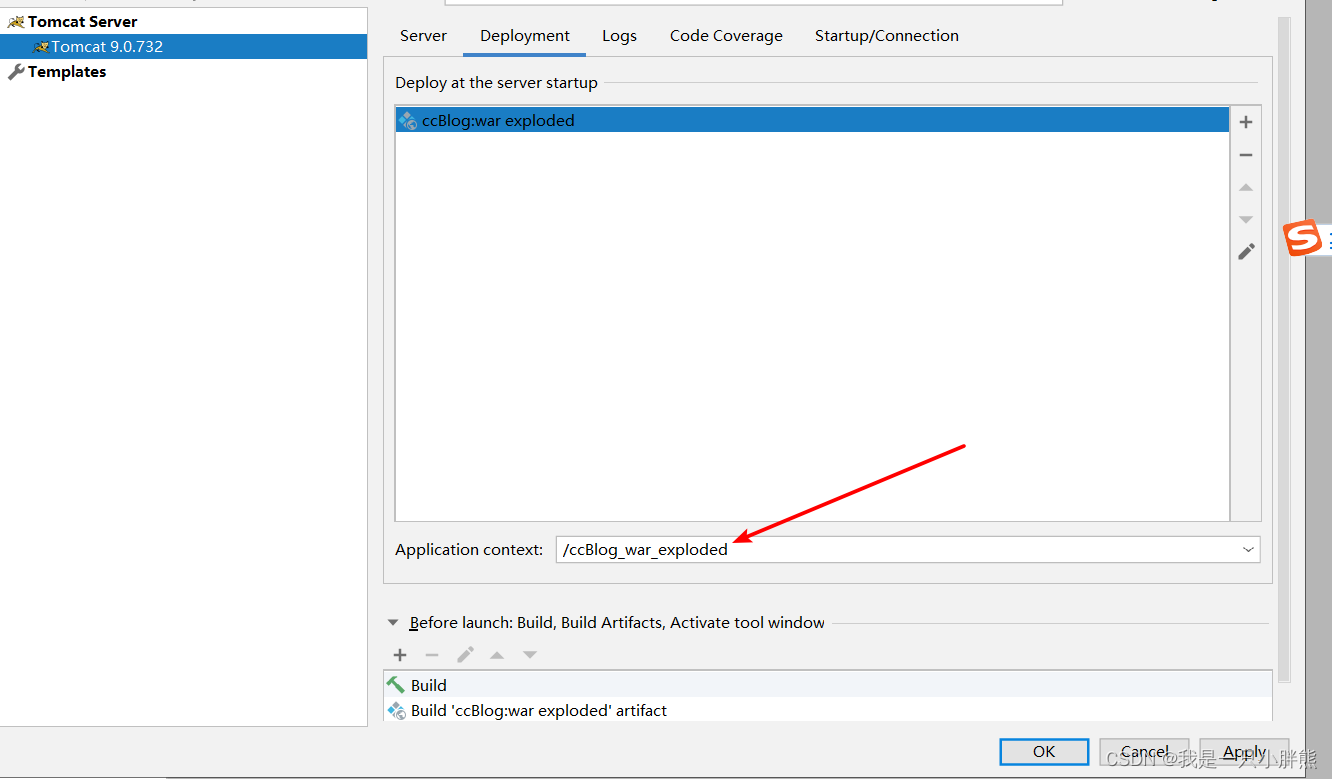Select the Deployment tab
This screenshot has height=779, width=1332.
point(525,36)
